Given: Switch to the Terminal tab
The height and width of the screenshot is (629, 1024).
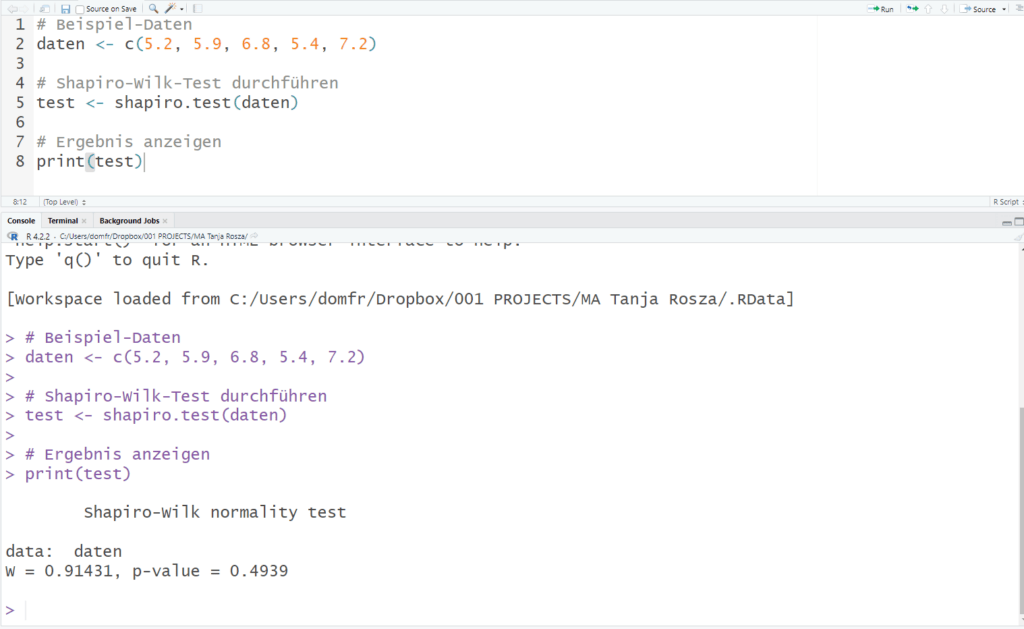Looking at the screenshot, I should click(x=62, y=220).
